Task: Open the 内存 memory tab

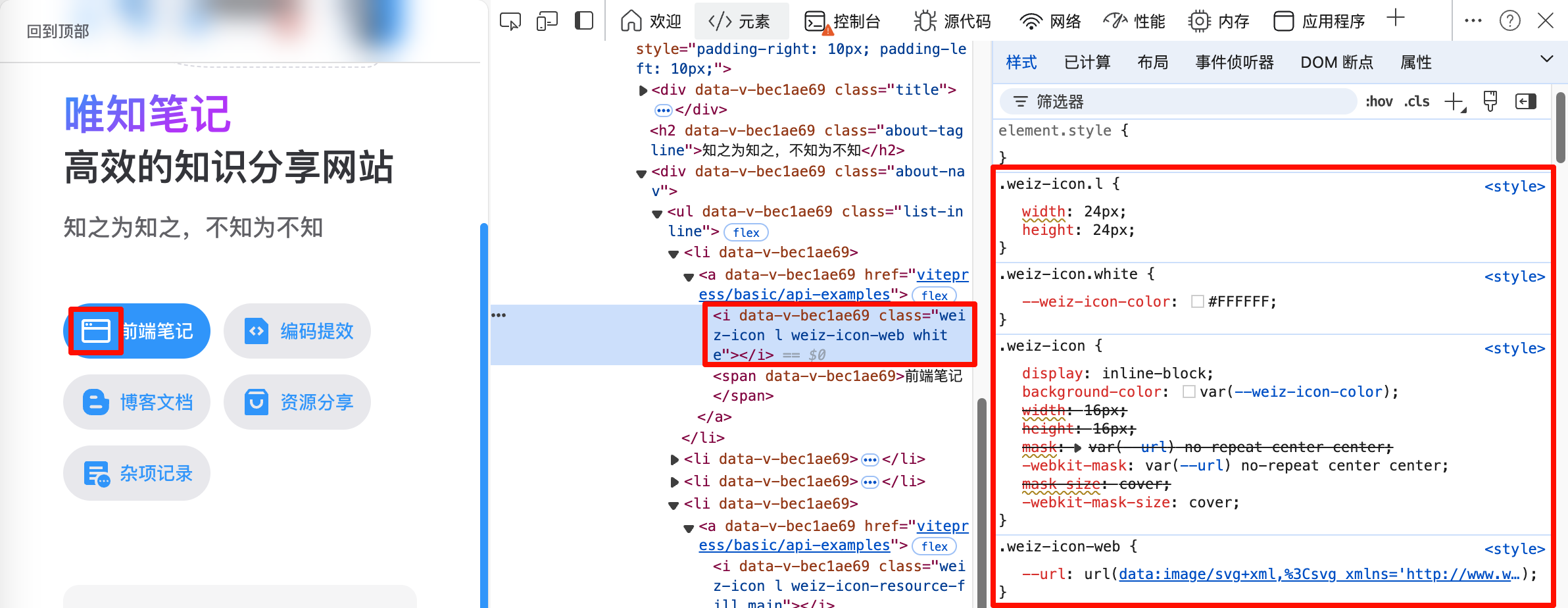Action: 1219,21
